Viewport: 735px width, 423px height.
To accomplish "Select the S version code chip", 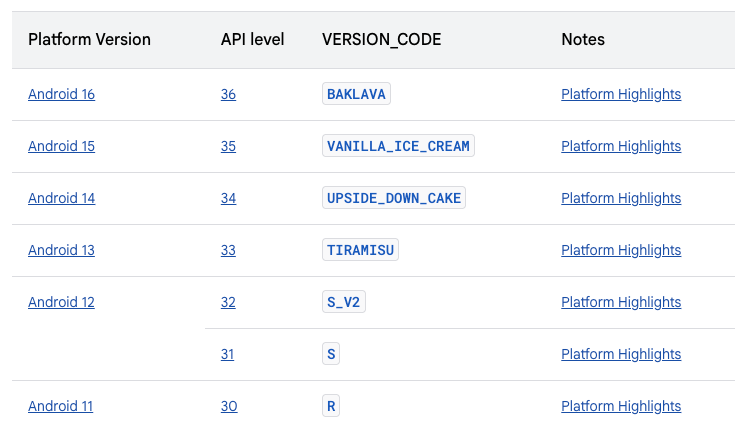I will [x=331, y=354].
